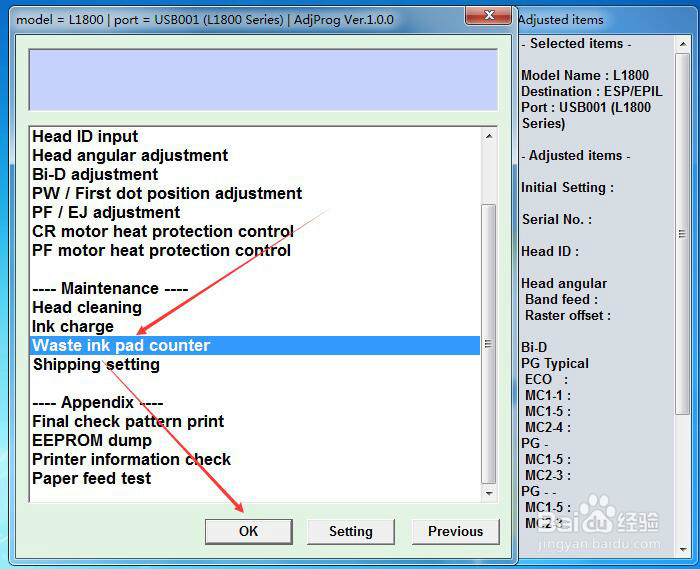This screenshot has height=569, width=700.
Task: Select CR motor heat protection control
Action: pos(254,231)
